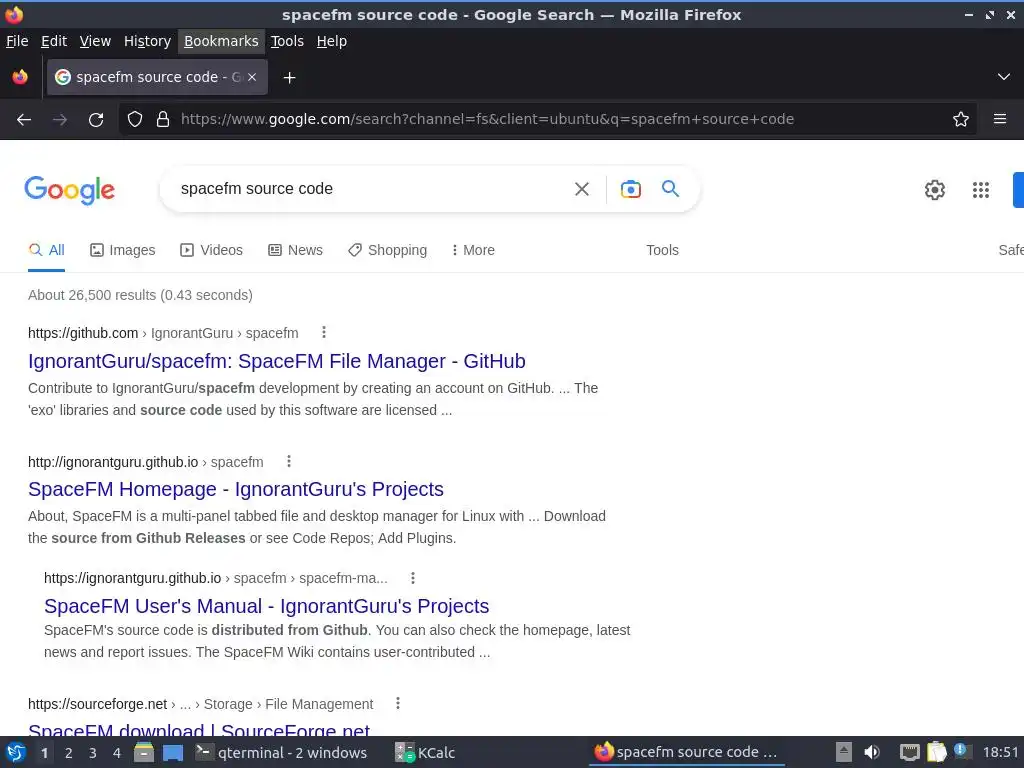Open options for github.com result
Viewport: 1024px width, 768px height.
point(324,332)
